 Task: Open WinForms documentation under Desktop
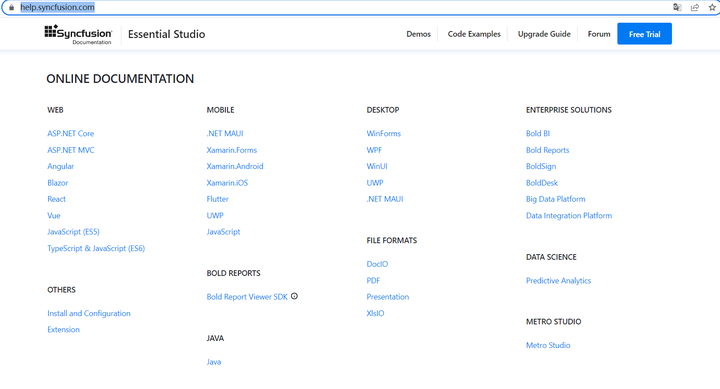(x=383, y=134)
